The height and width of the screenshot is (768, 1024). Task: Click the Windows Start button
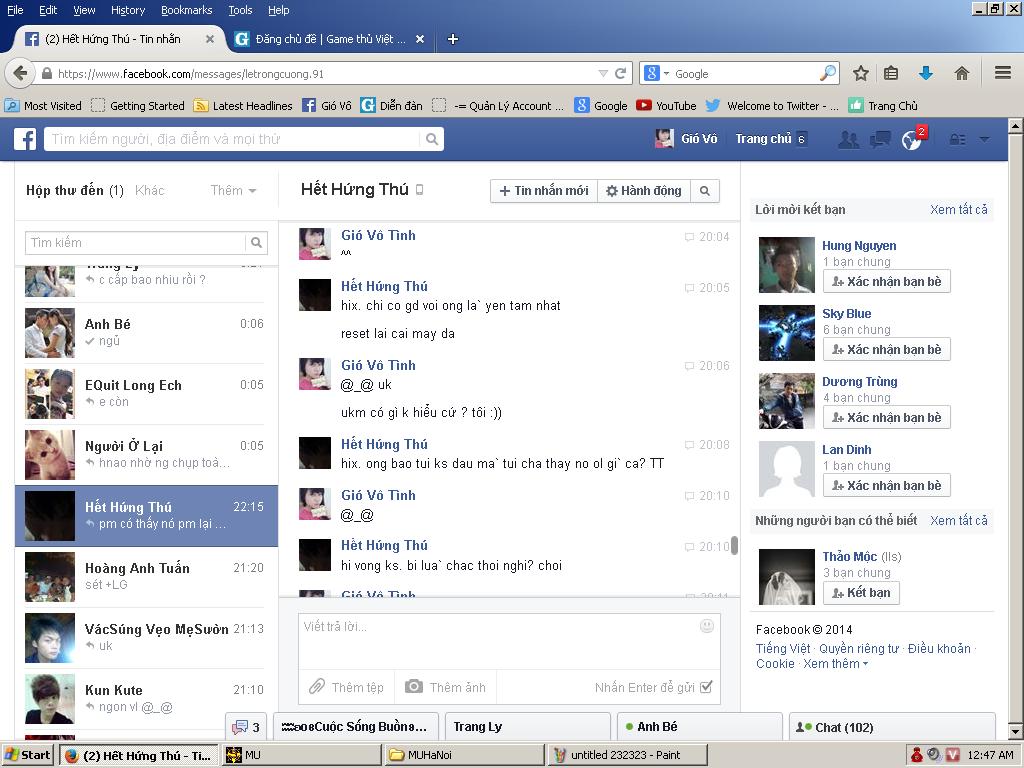coord(28,755)
